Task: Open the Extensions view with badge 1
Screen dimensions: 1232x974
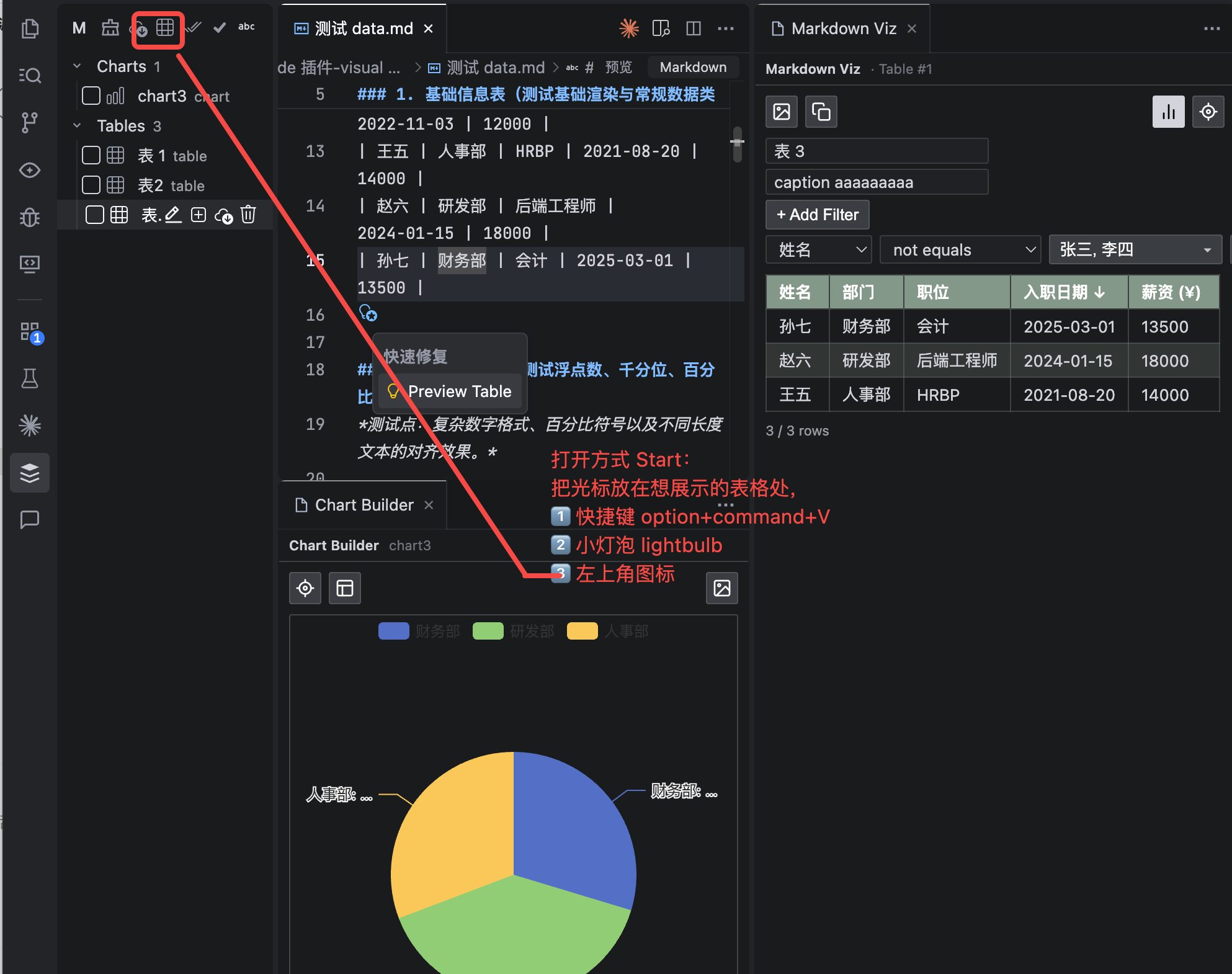Action: coord(30,332)
